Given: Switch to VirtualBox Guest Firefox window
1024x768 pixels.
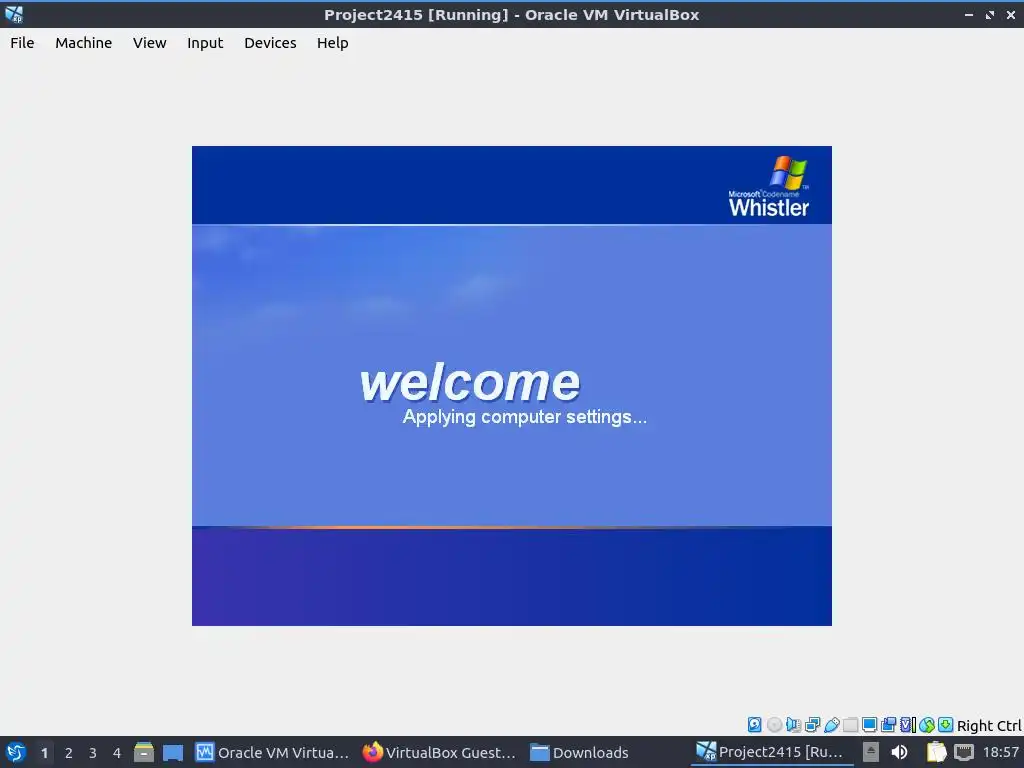Looking at the screenshot, I should [440, 752].
